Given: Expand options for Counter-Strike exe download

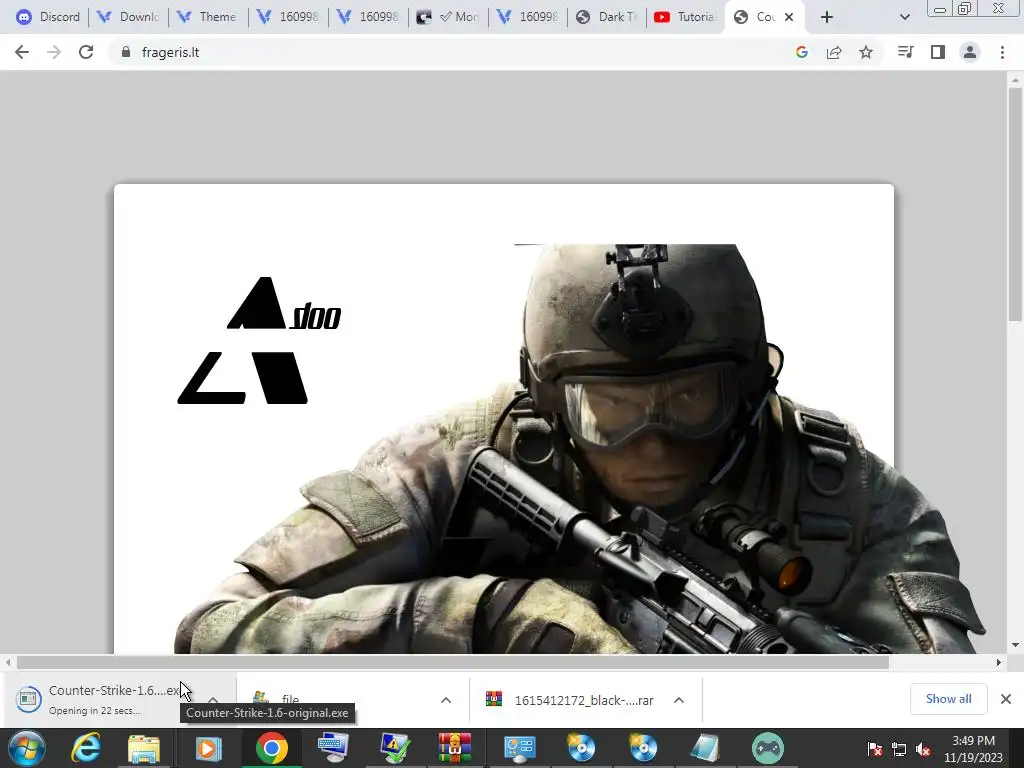Looking at the screenshot, I should (x=213, y=699).
